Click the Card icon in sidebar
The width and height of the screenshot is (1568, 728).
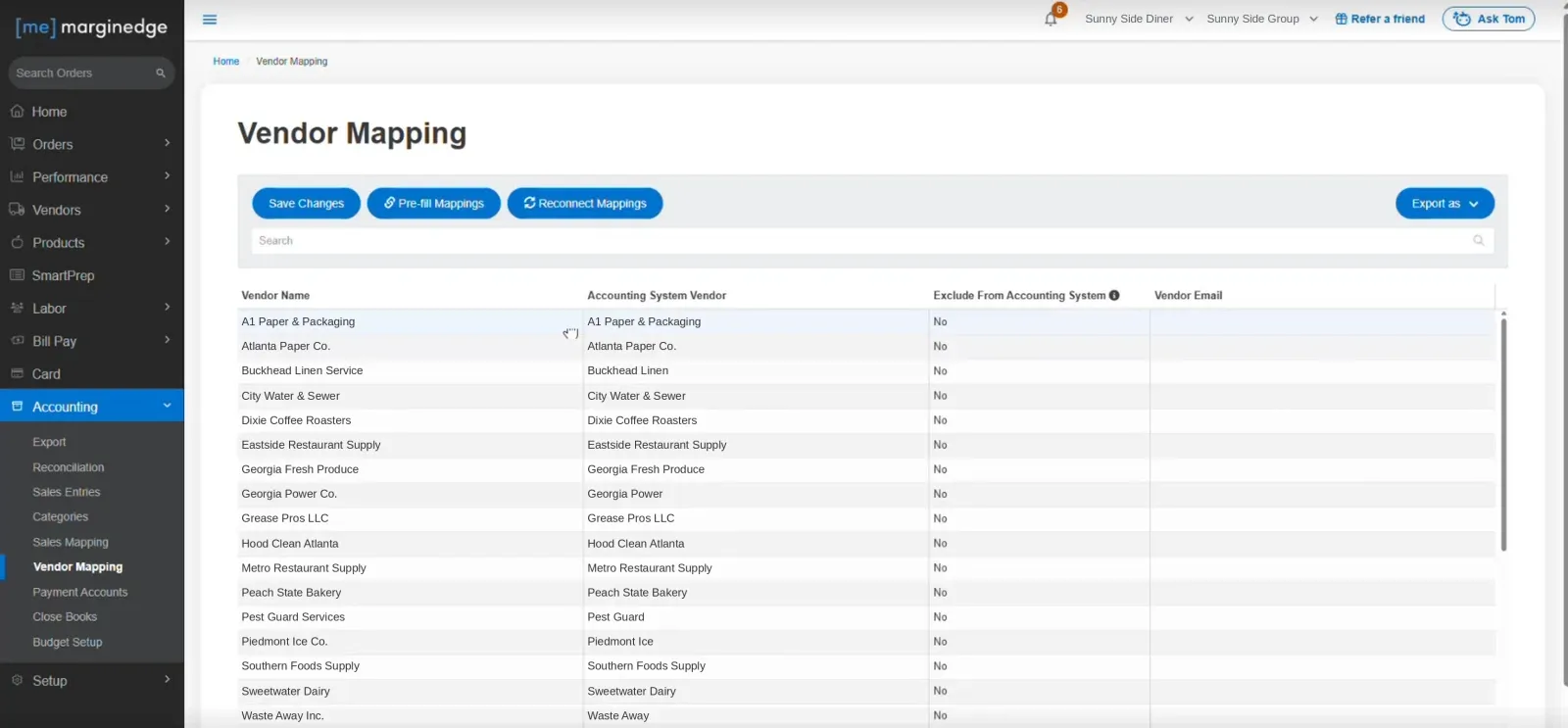tap(17, 374)
